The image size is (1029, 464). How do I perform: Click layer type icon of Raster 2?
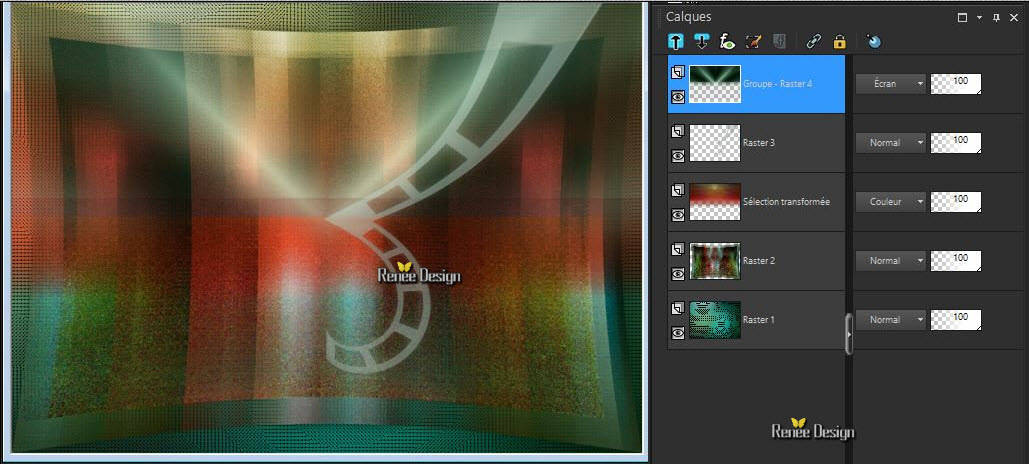pyautogui.click(x=678, y=249)
